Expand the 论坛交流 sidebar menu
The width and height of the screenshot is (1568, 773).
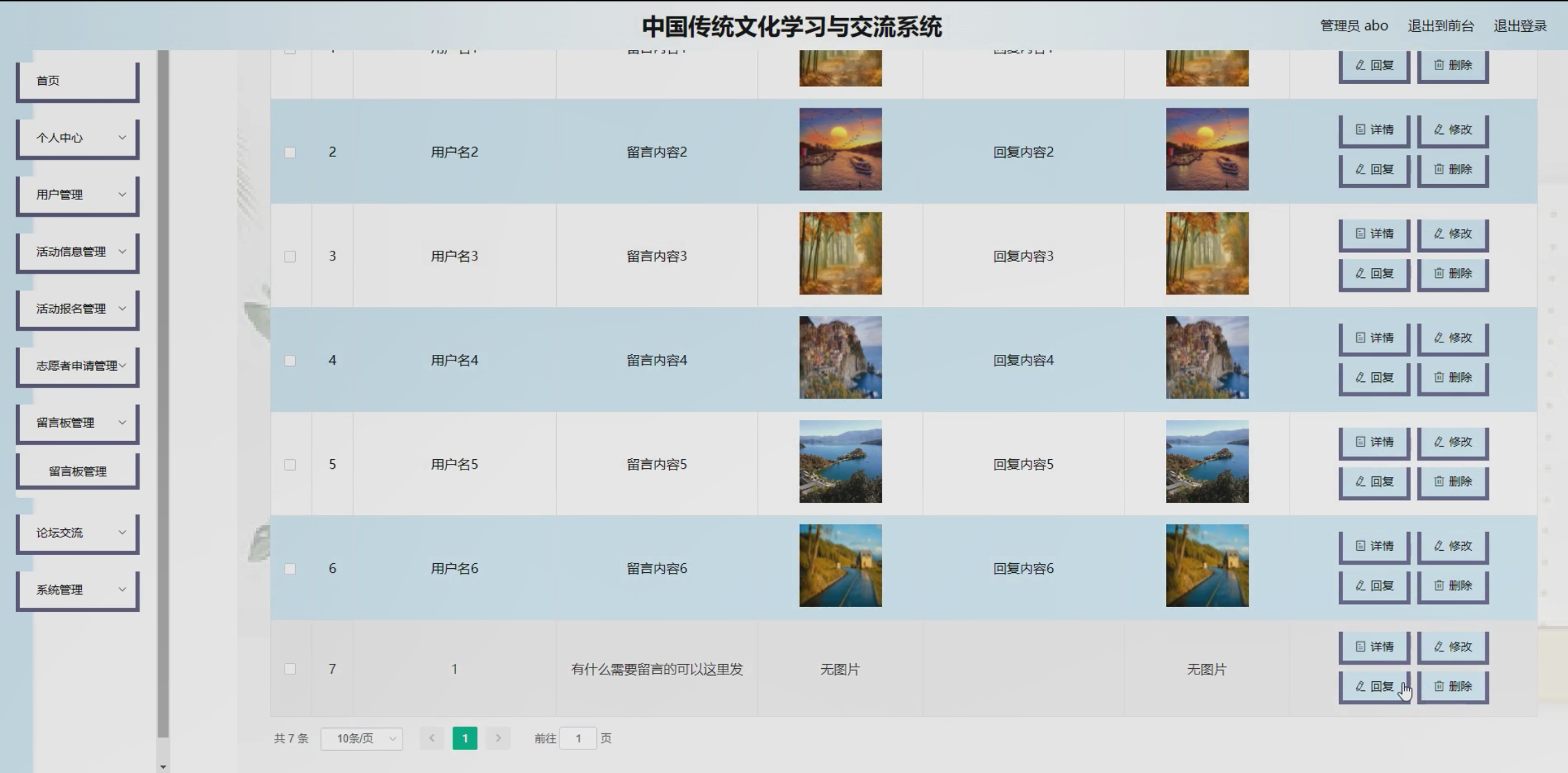78,533
